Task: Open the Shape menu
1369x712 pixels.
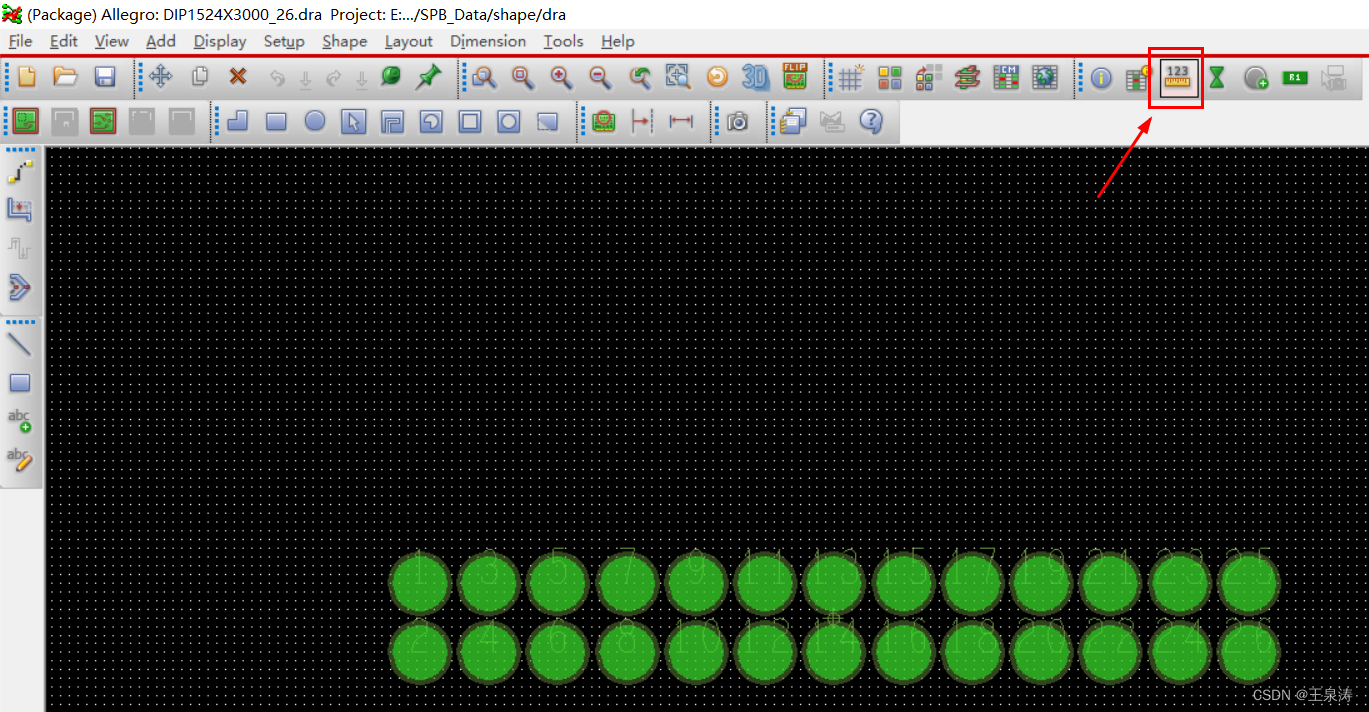Action: click(x=344, y=41)
